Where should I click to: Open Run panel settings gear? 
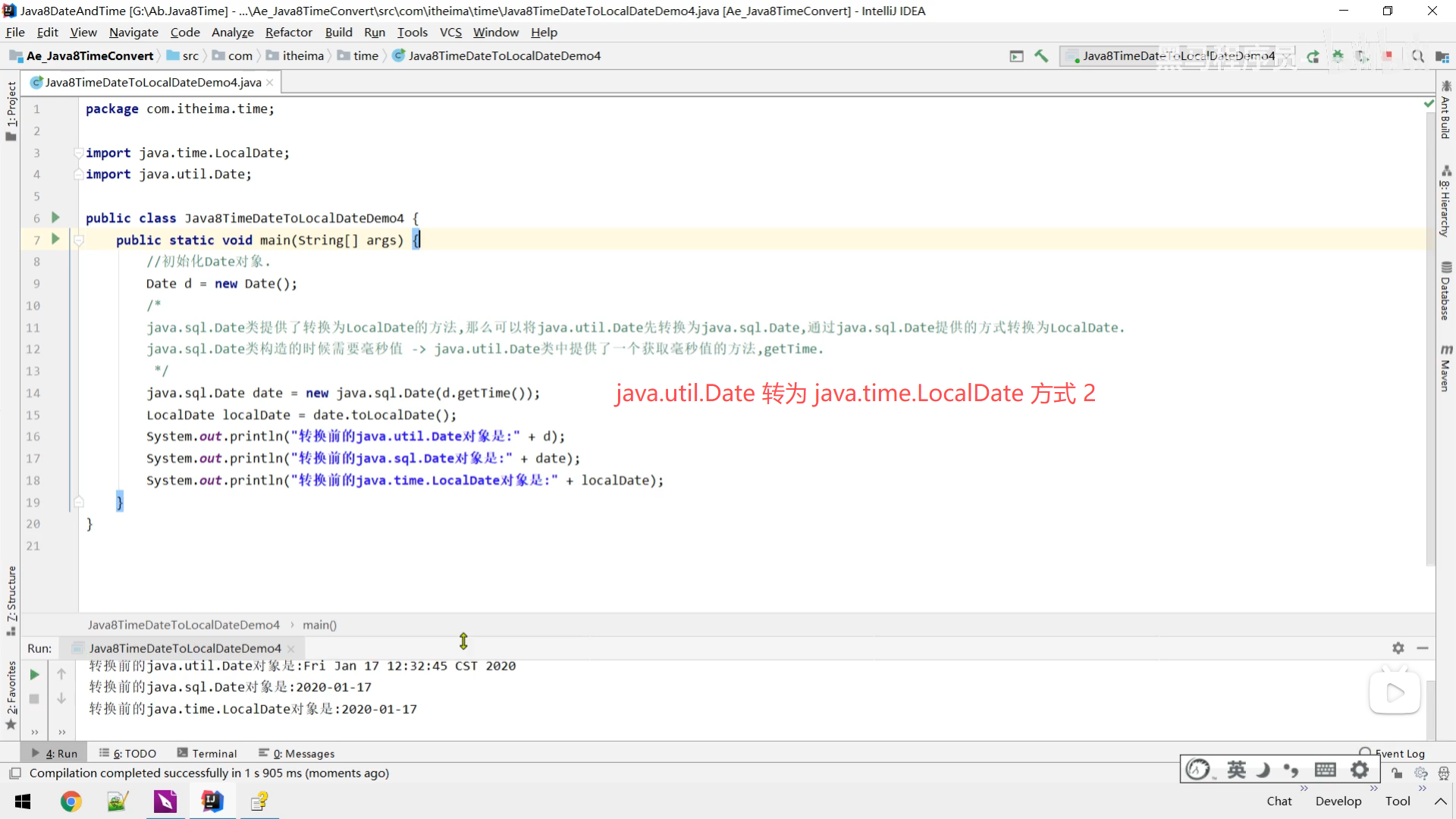(x=1398, y=648)
